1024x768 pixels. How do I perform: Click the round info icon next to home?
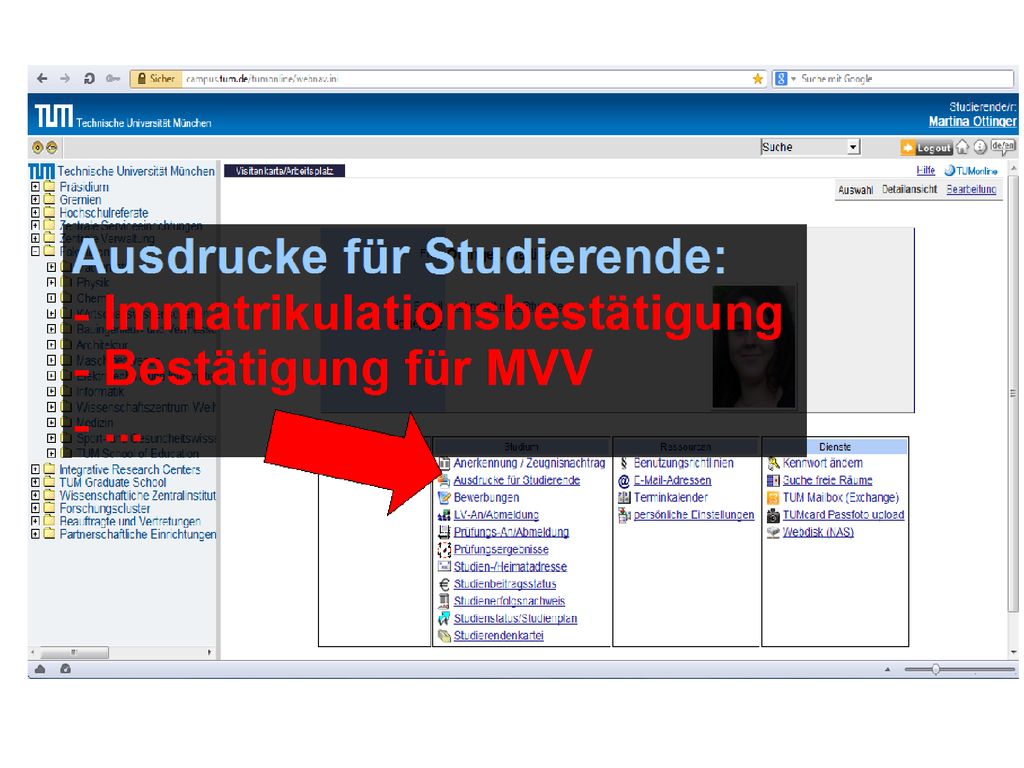[x=980, y=147]
